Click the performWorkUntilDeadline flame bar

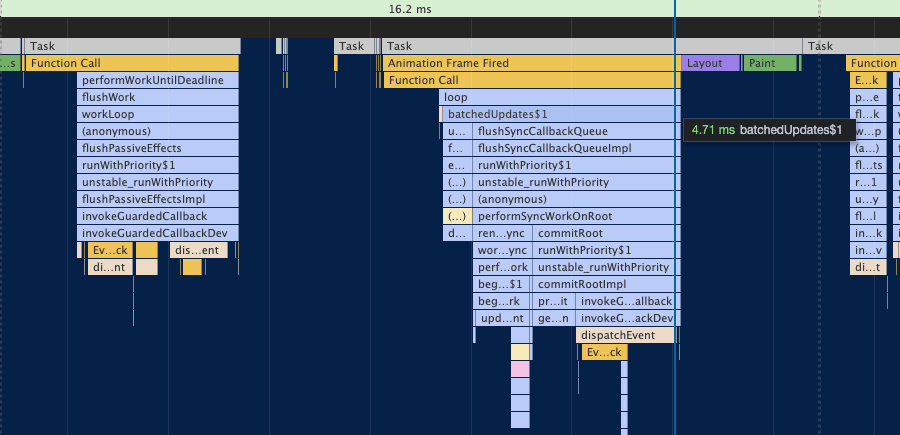(x=158, y=80)
